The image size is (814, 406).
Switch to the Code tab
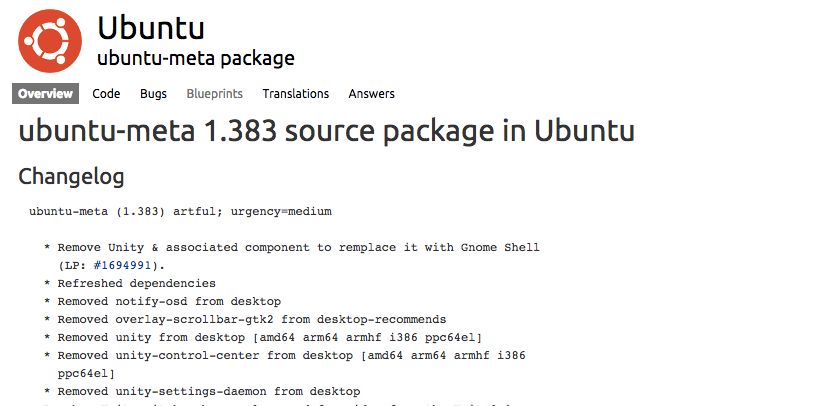point(106,94)
